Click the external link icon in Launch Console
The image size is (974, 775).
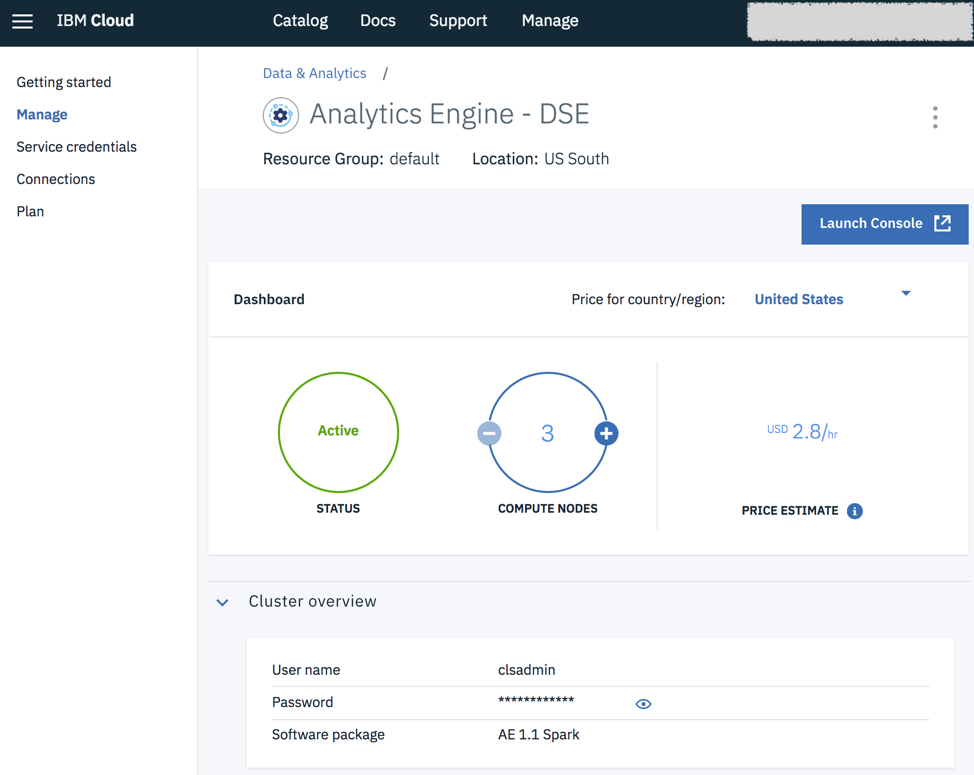click(942, 224)
